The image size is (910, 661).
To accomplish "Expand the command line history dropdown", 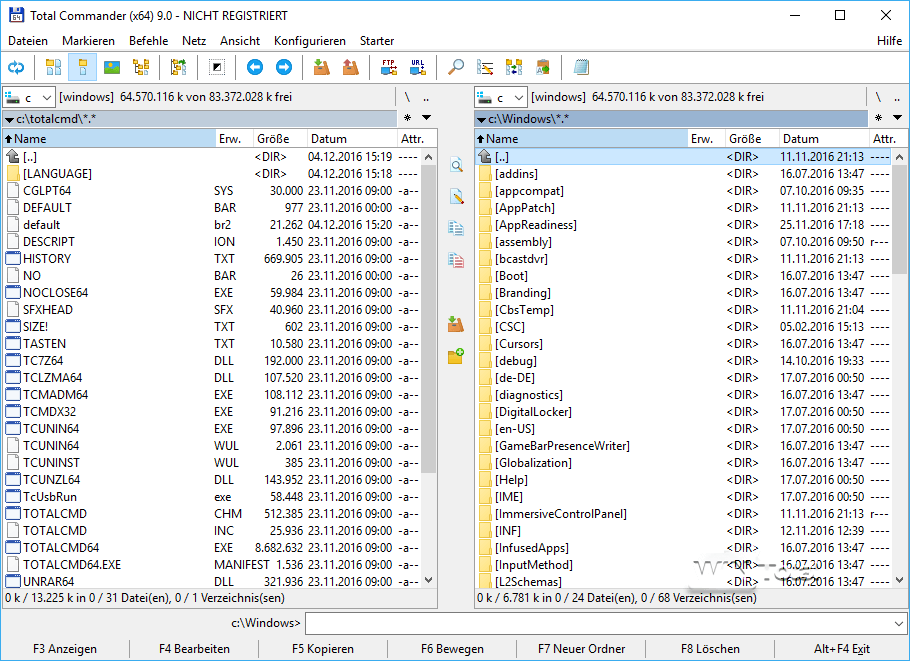I will [x=899, y=624].
